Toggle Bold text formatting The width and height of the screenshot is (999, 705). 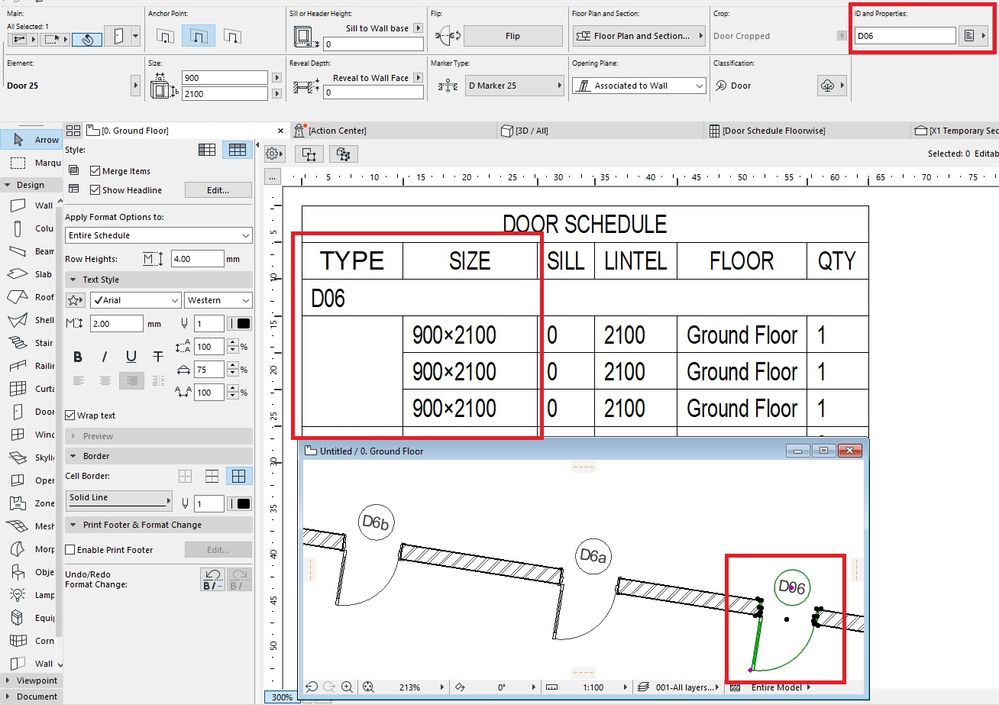tap(78, 357)
